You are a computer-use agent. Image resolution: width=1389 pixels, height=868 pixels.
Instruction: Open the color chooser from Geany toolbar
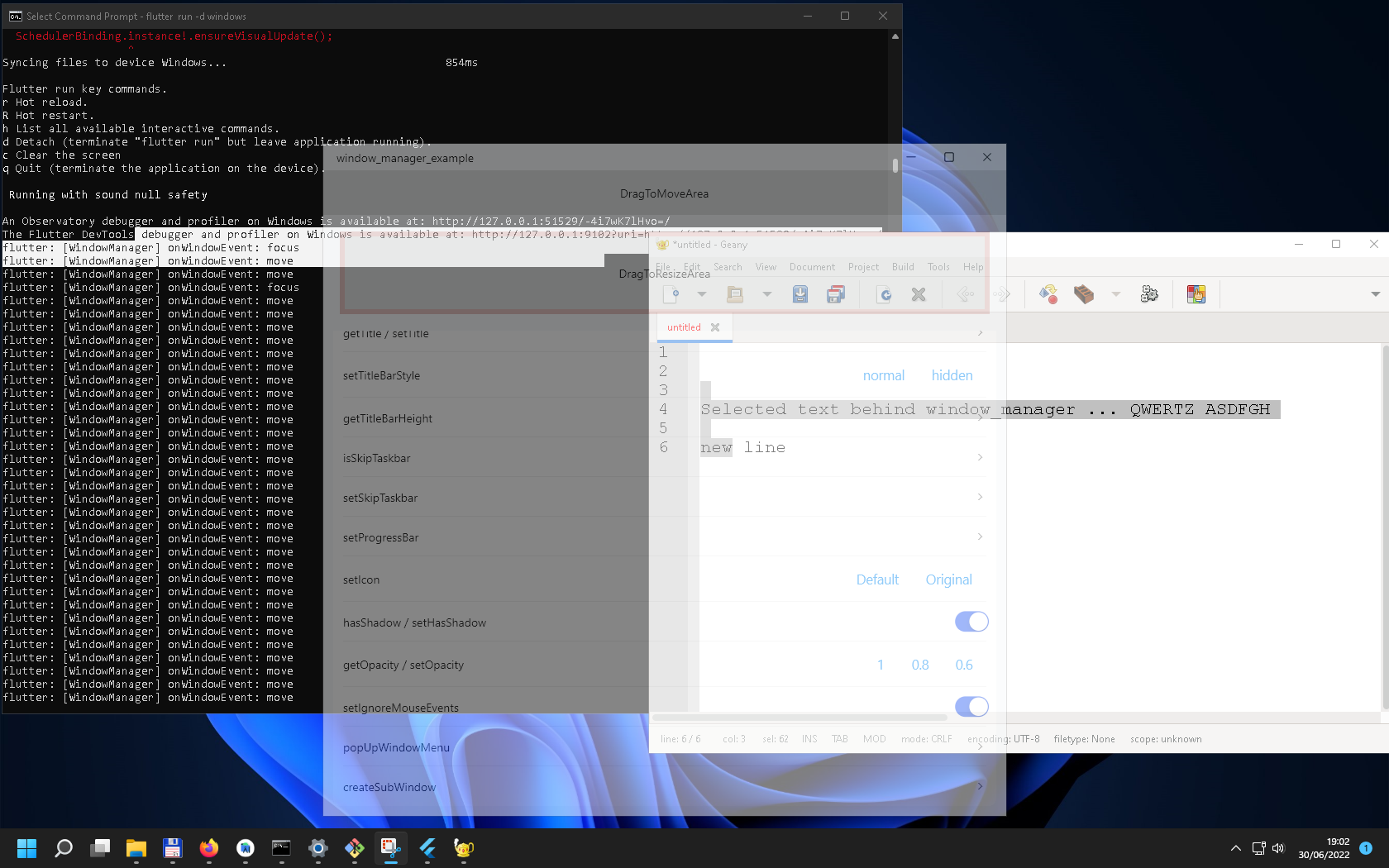(1196, 293)
